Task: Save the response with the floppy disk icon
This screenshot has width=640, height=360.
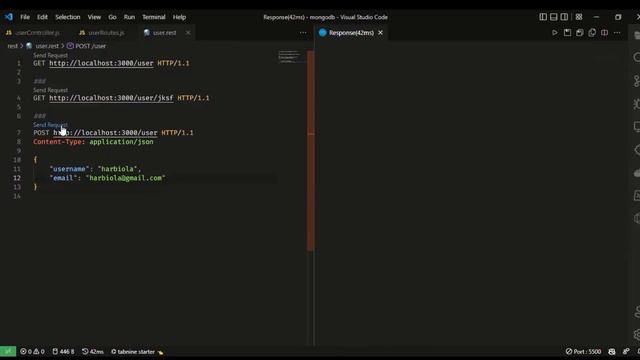Action: (567, 33)
